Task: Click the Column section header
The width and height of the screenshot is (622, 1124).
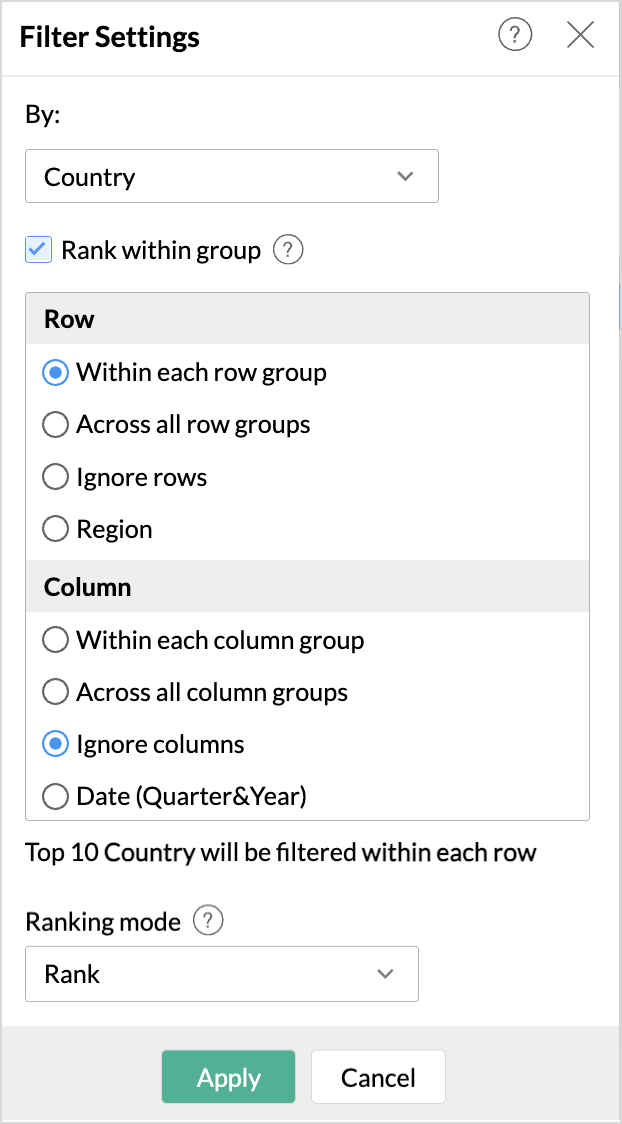Action: pyautogui.click(x=307, y=586)
